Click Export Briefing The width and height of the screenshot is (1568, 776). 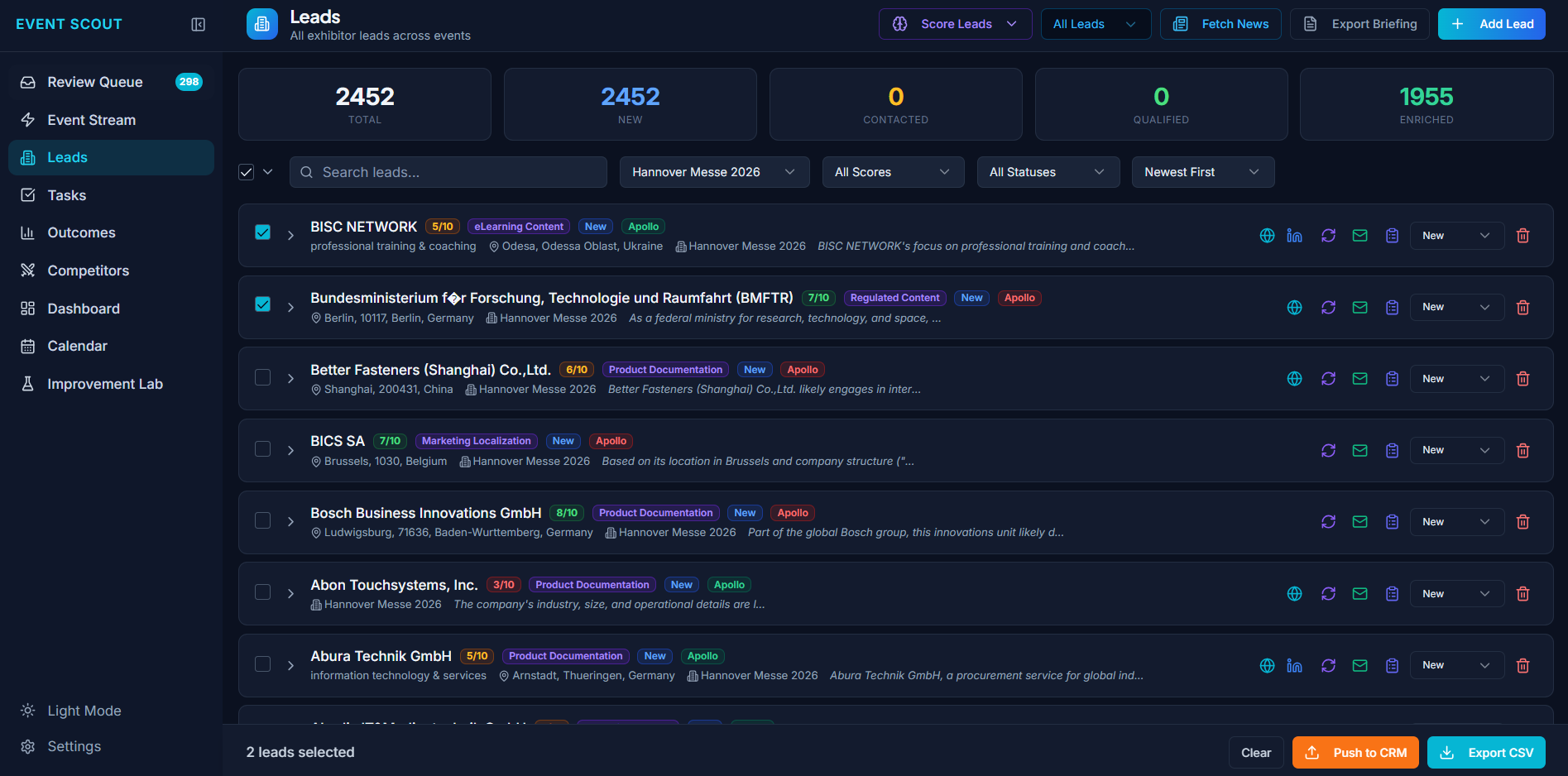click(x=1359, y=24)
